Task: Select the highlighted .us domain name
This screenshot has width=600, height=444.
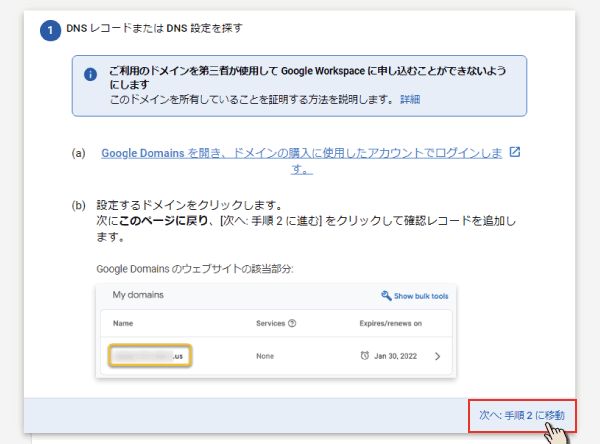Action: click(x=150, y=356)
